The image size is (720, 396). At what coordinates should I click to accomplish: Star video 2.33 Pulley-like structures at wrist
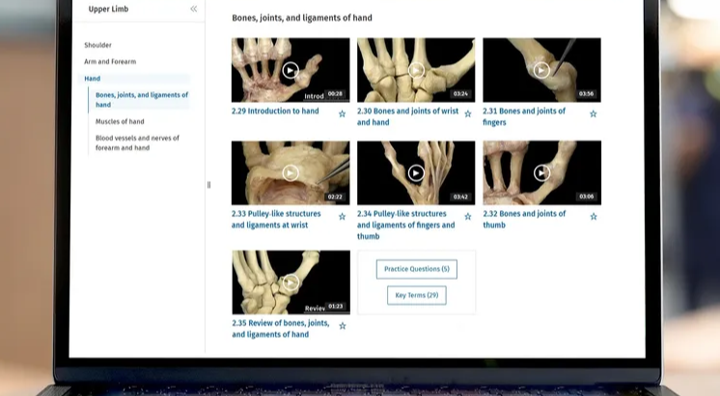pyautogui.click(x=342, y=216)
